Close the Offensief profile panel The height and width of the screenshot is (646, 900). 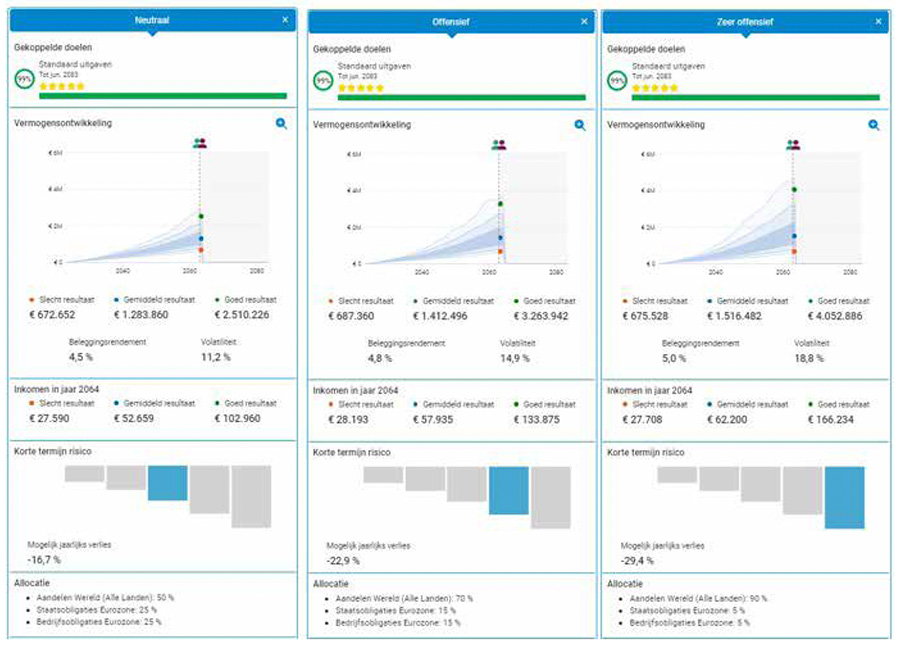pyautogui.click(x=585, y=21)
